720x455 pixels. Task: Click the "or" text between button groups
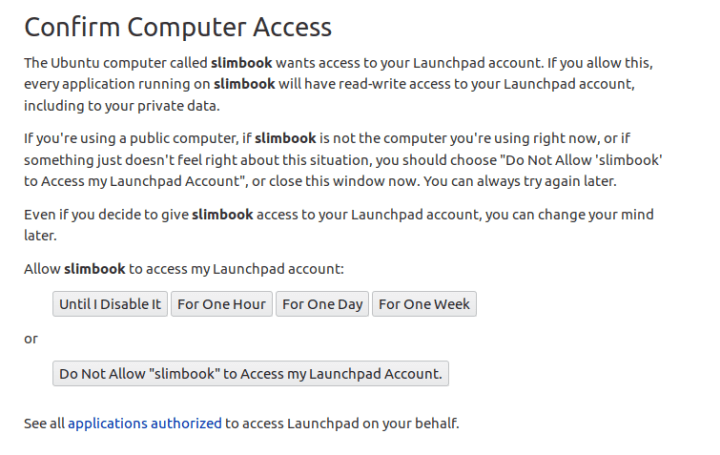pyautogui.click(x=31, y=339)
